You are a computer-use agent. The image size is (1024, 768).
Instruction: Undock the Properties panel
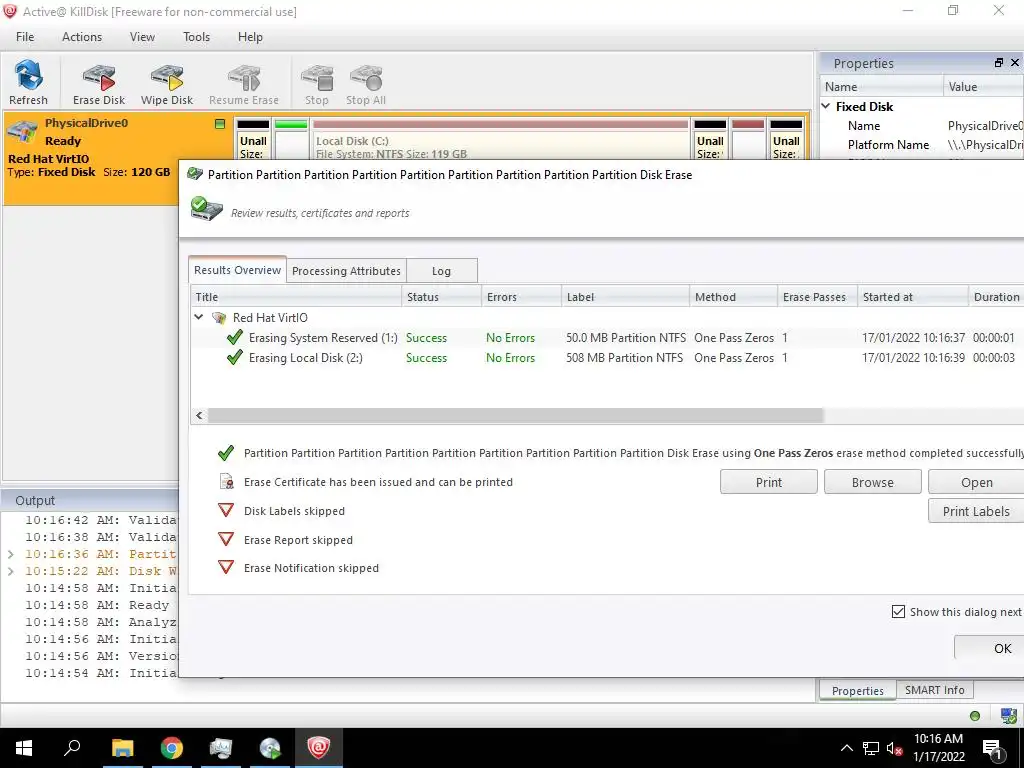point(999,63)
